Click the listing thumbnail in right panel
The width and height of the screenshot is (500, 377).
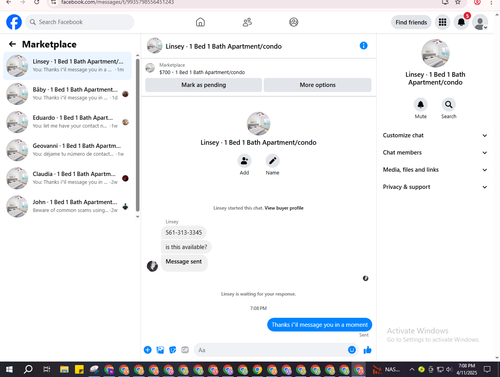tap(435, 53)
